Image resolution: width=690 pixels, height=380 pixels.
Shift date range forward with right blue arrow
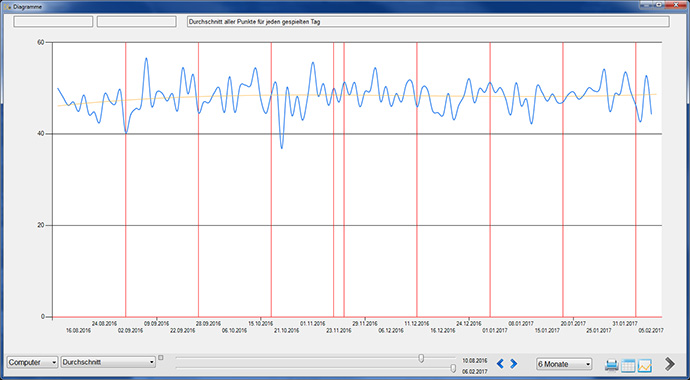click(x=514, y=364)
